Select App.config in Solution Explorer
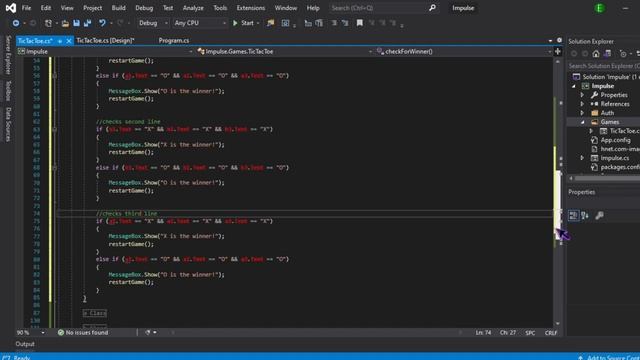The width and height of the screenshot is (640, 360). (x=615, y=140)
